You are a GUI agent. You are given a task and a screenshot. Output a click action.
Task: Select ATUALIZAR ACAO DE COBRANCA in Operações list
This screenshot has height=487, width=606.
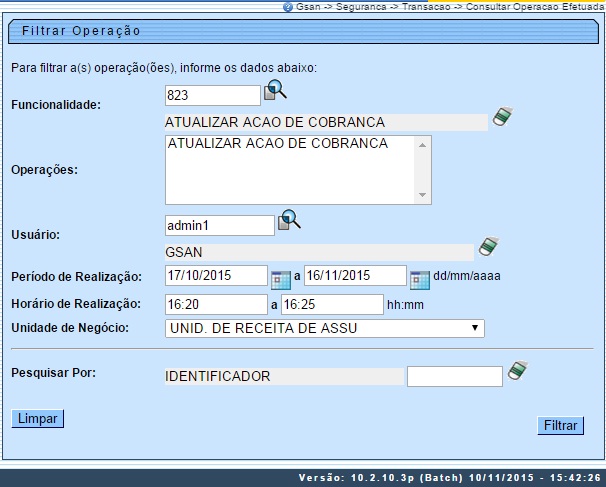(278, 144)
